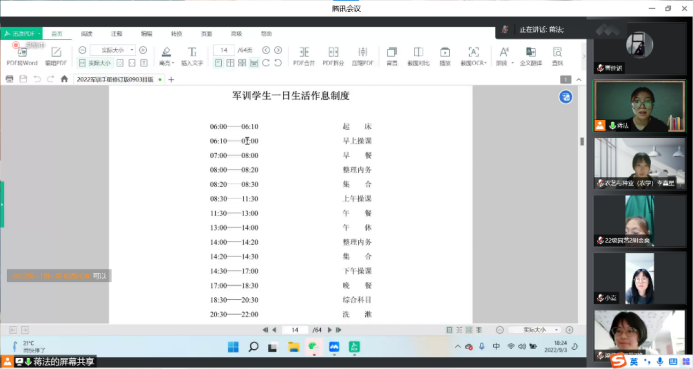Select the highlighter pen icon

[166, 52]
